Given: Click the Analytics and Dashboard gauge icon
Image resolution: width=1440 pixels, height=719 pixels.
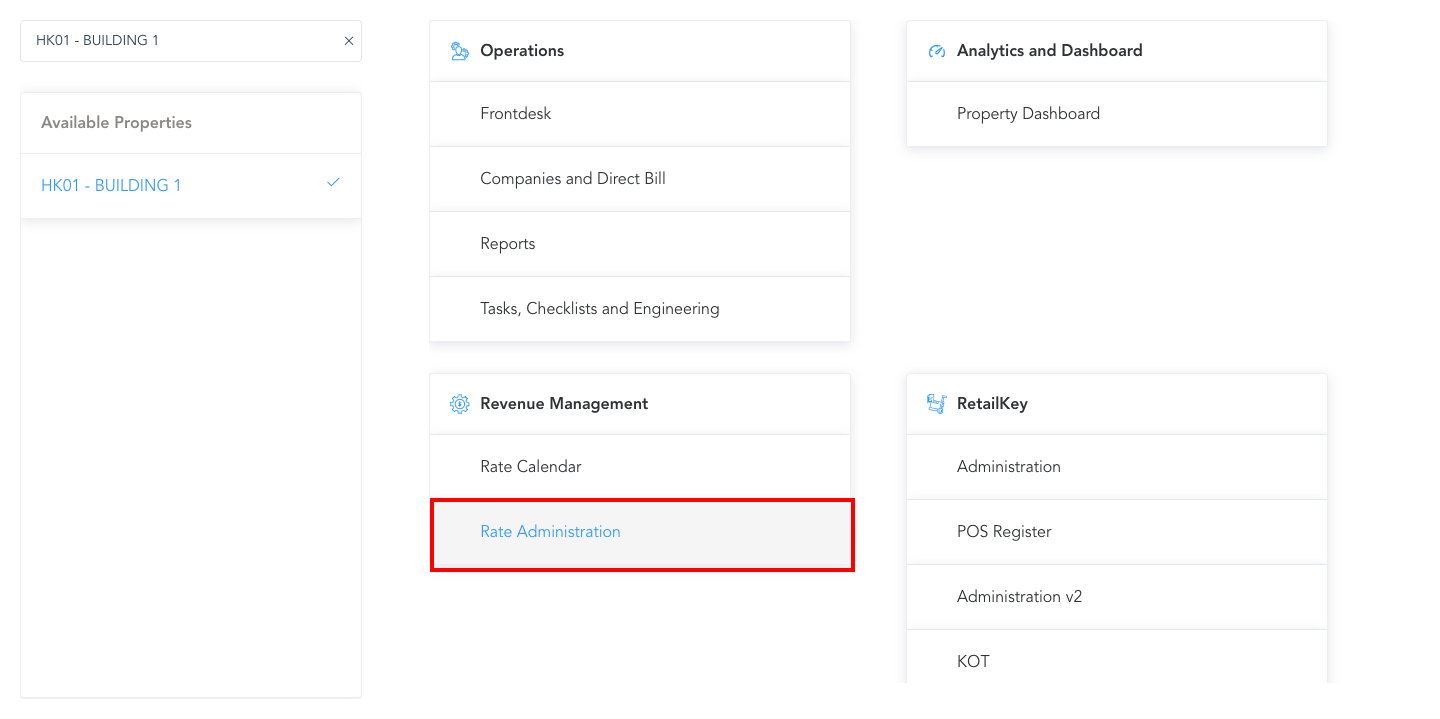Looking at the screenshot, I should point(936,50).
